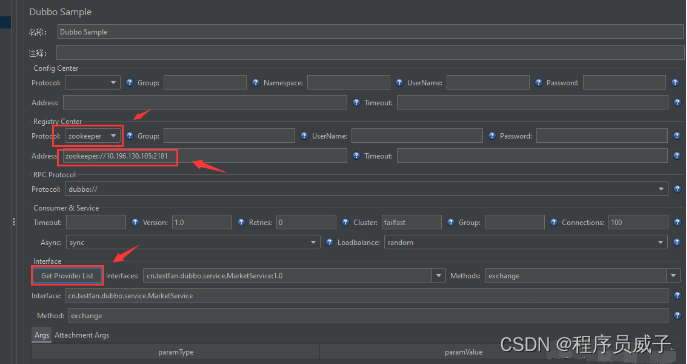The image size is (687, 364).
Task: Click help icon right of Registry Center Group field
Action: pos(304,136)
